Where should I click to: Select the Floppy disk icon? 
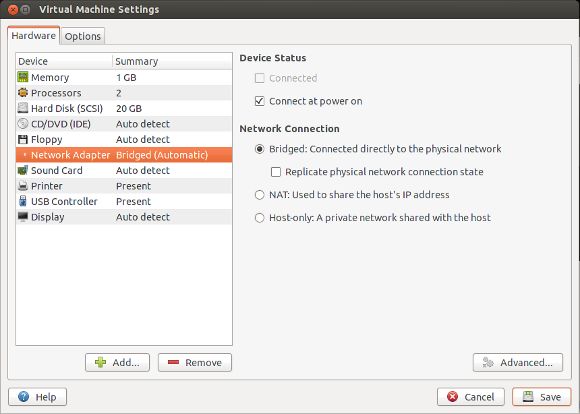coord(23,139)
